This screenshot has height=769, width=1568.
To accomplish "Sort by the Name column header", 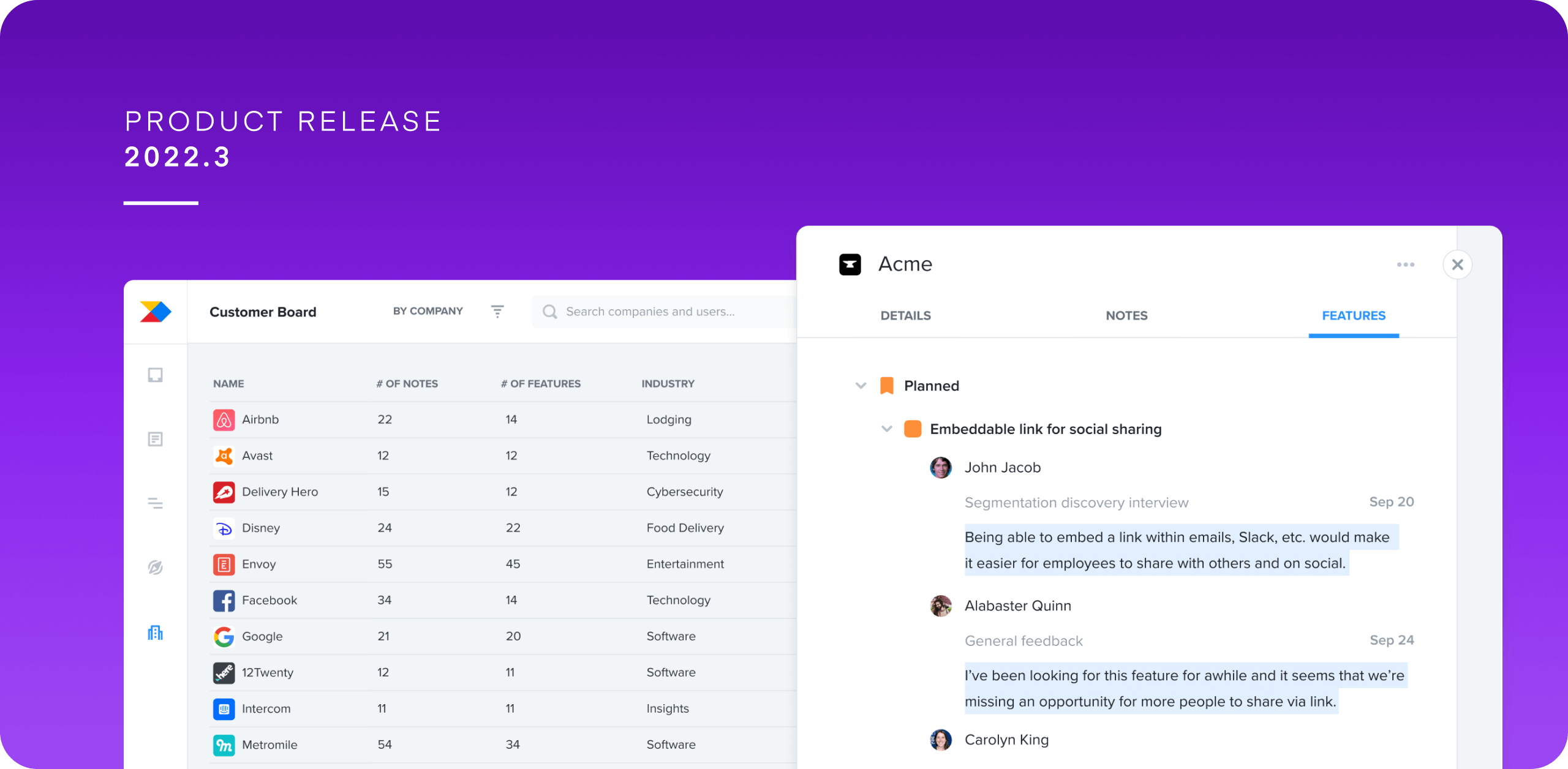I will (228, 384).
